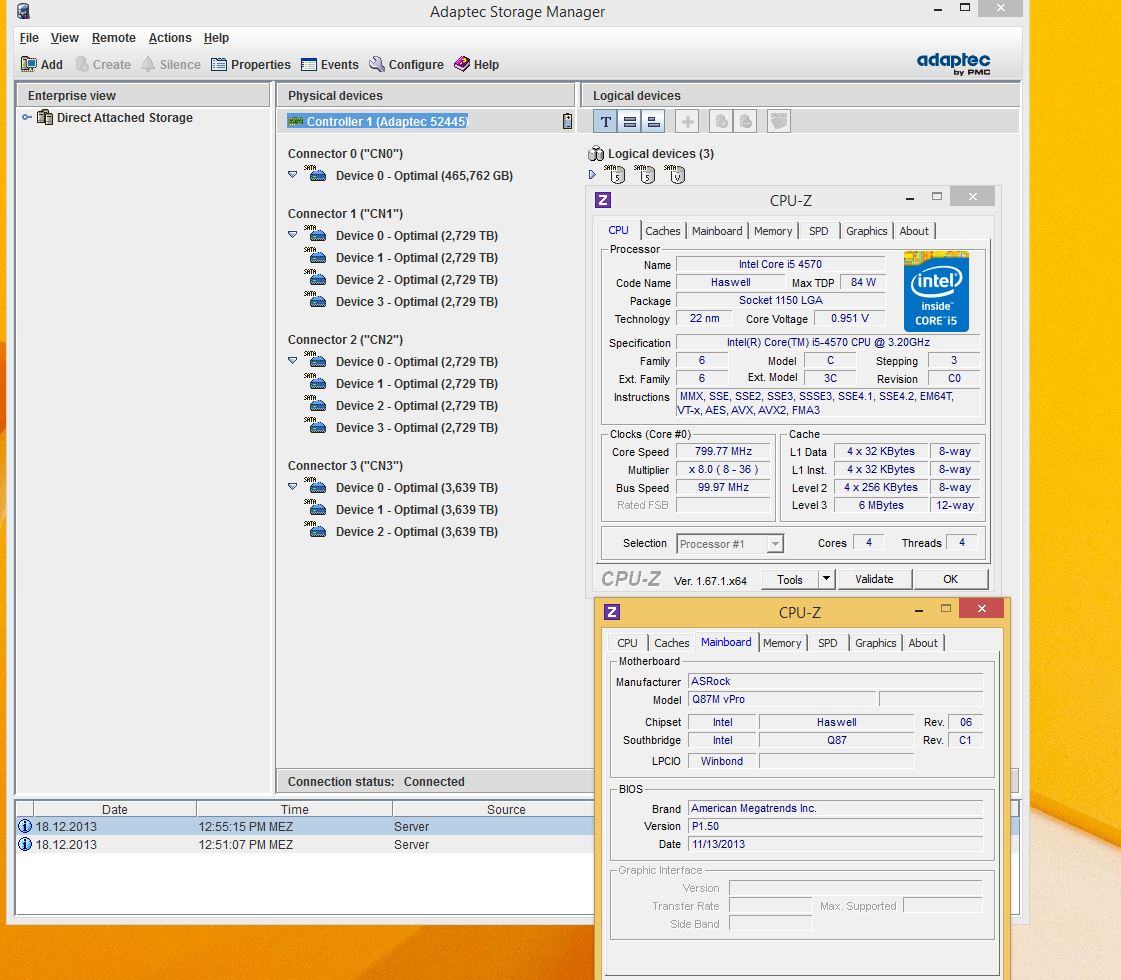Collapse Connector 3 device list triangle
This screenshot has height=980, width=1121.
point(292,486)
